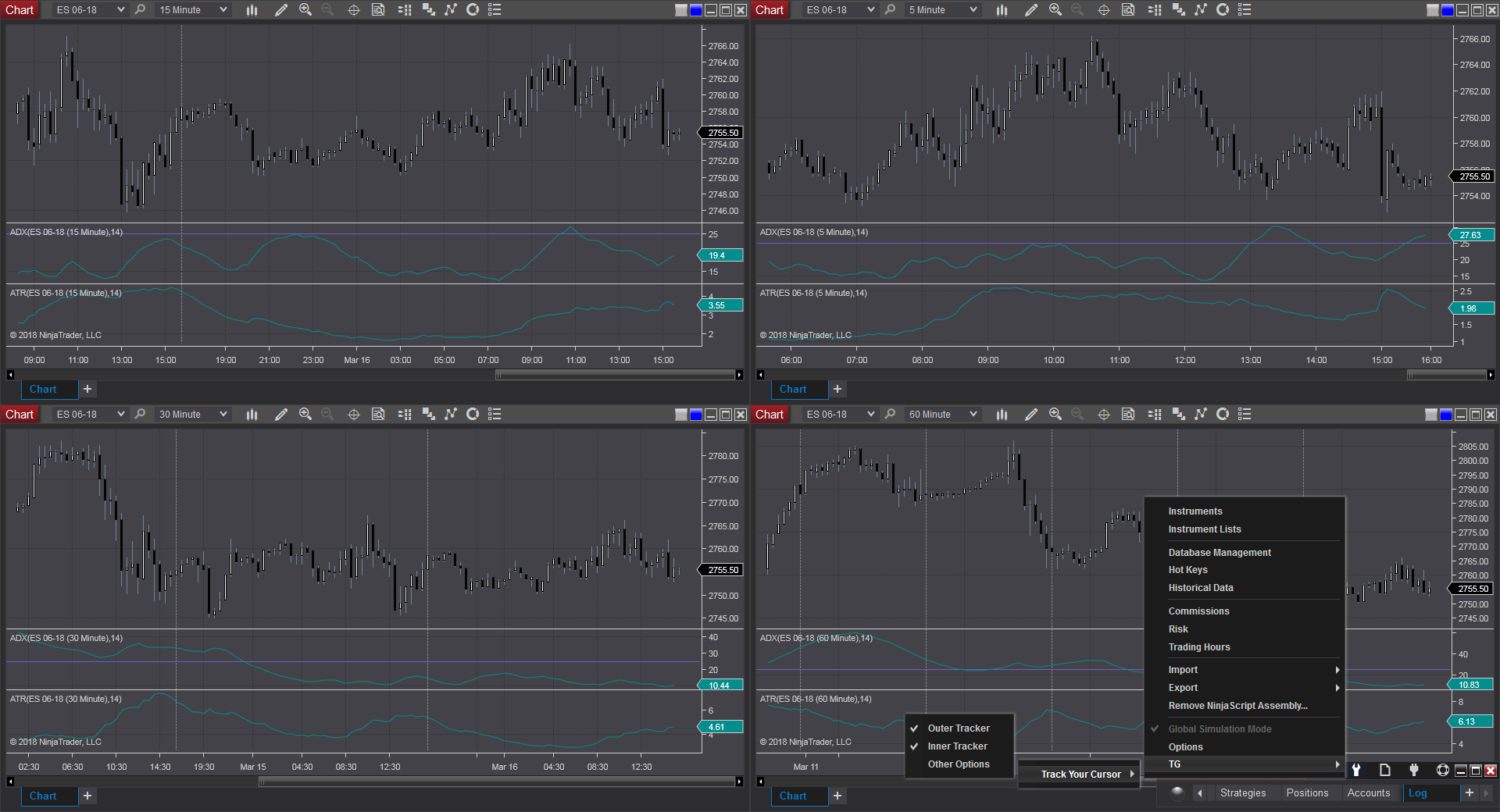This screenshot has height=812, width=1500.
Task: Select crosshair cursor in 30 Minute chart
Action: [x=354, y=414]
